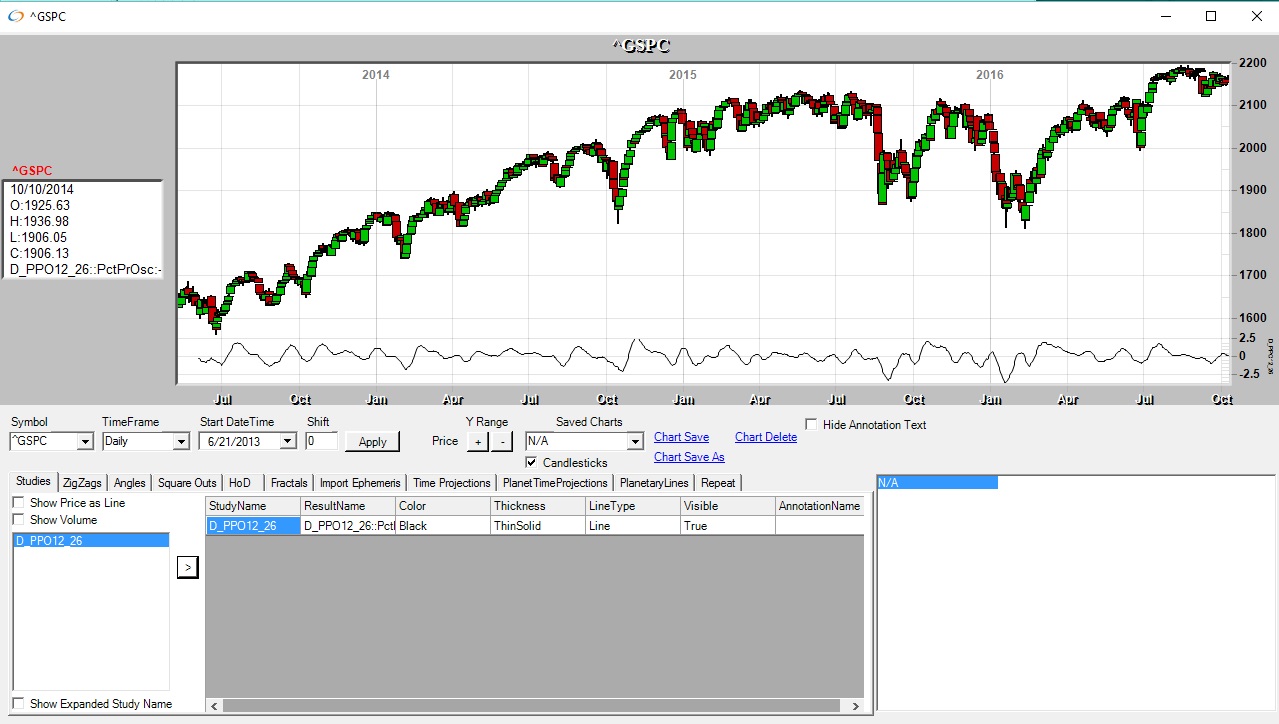The width and height of the screenshot is (1279, 724).
Task: Click the app icon in title bar
Action: (x=15, y=16)
